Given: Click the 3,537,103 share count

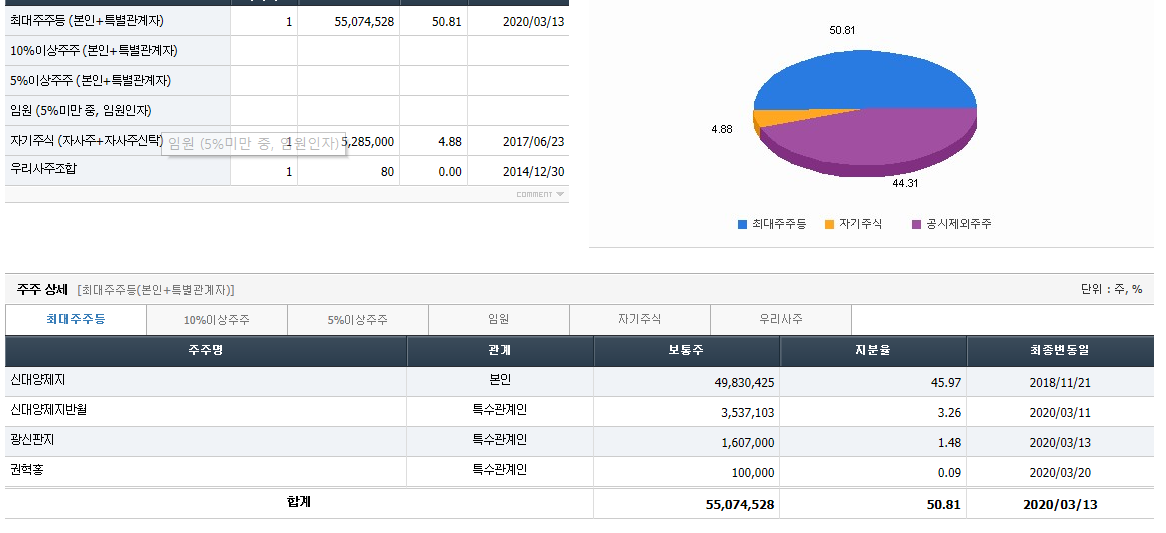Looking at the screenshot, I should pos(747,413).
